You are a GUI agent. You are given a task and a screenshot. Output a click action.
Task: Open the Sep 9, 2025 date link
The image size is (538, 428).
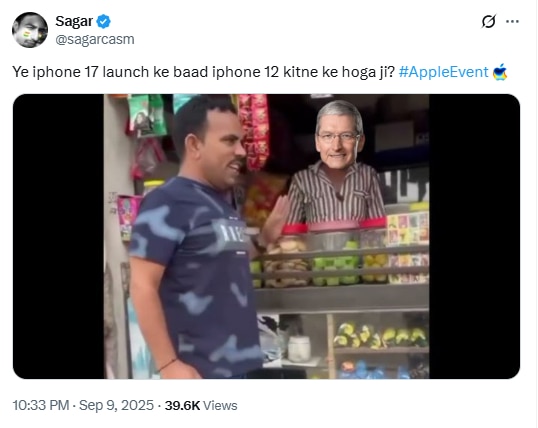(116, 405)
